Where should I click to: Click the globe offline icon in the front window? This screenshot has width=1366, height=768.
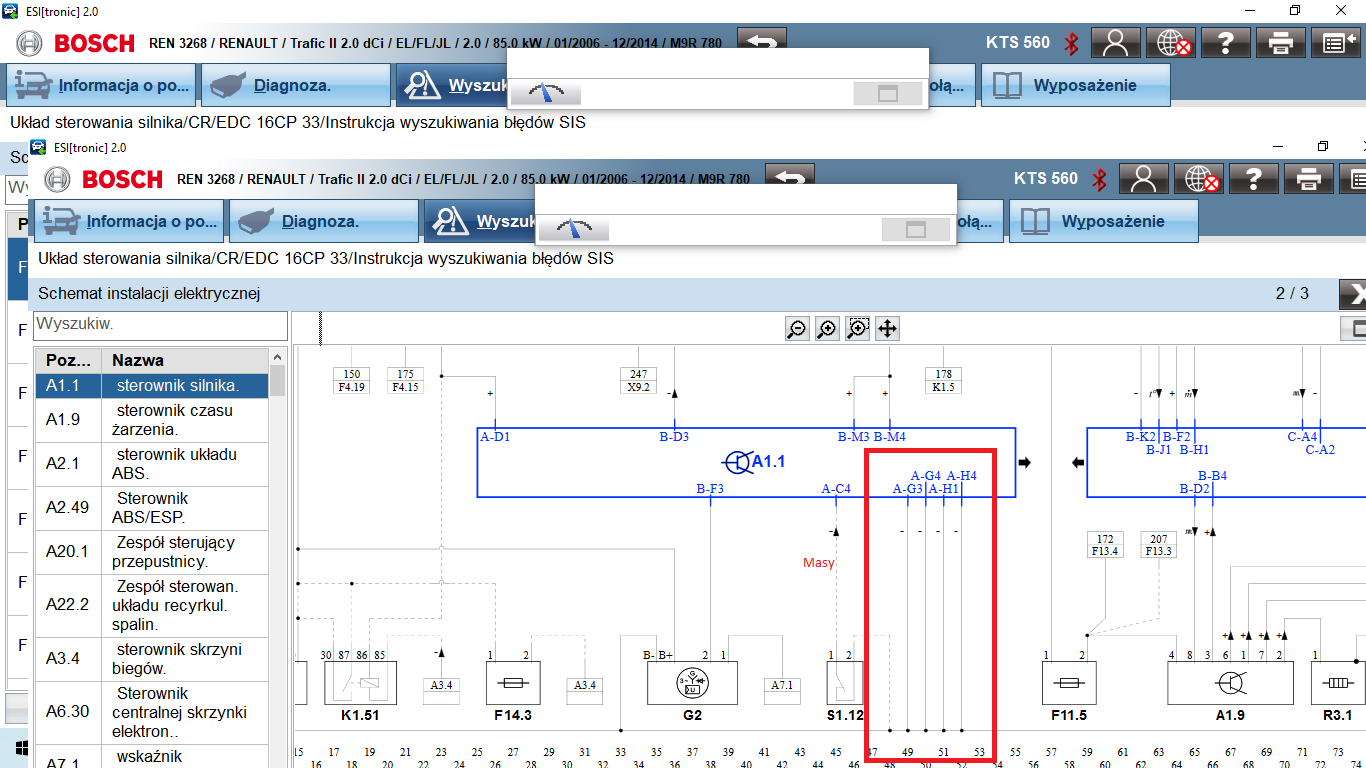coord(1199,179)
